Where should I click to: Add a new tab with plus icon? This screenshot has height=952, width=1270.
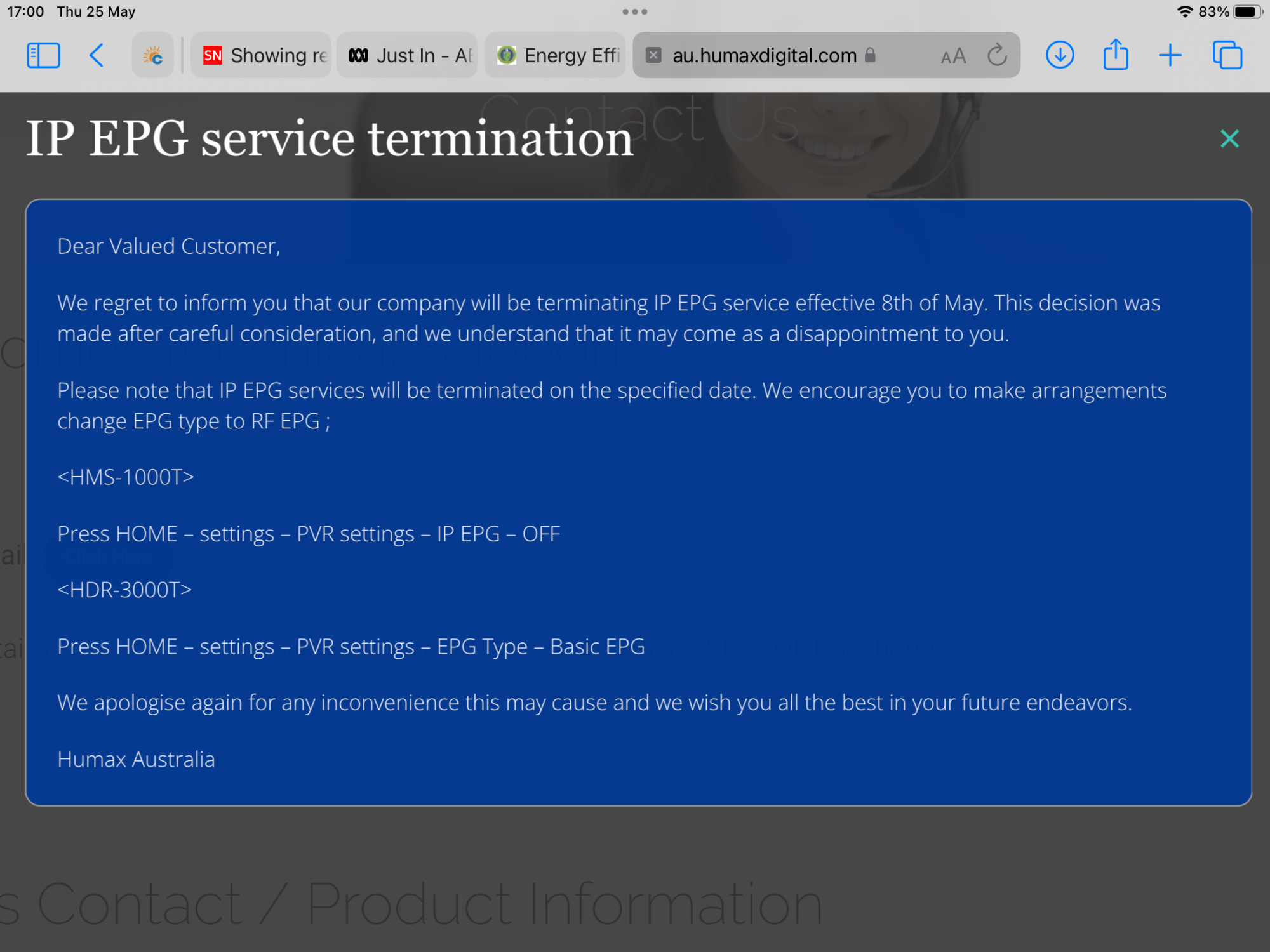click(x=1170, y=55)
